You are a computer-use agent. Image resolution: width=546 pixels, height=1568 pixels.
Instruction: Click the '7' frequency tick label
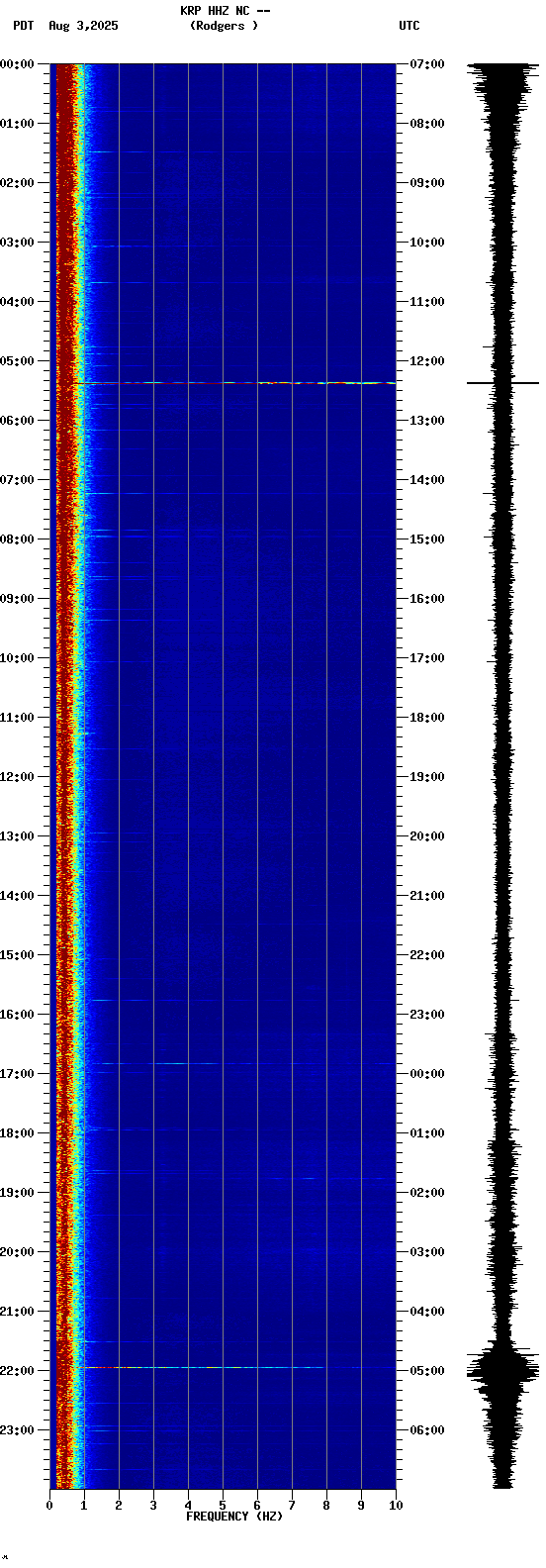[x=292, y=1506]
